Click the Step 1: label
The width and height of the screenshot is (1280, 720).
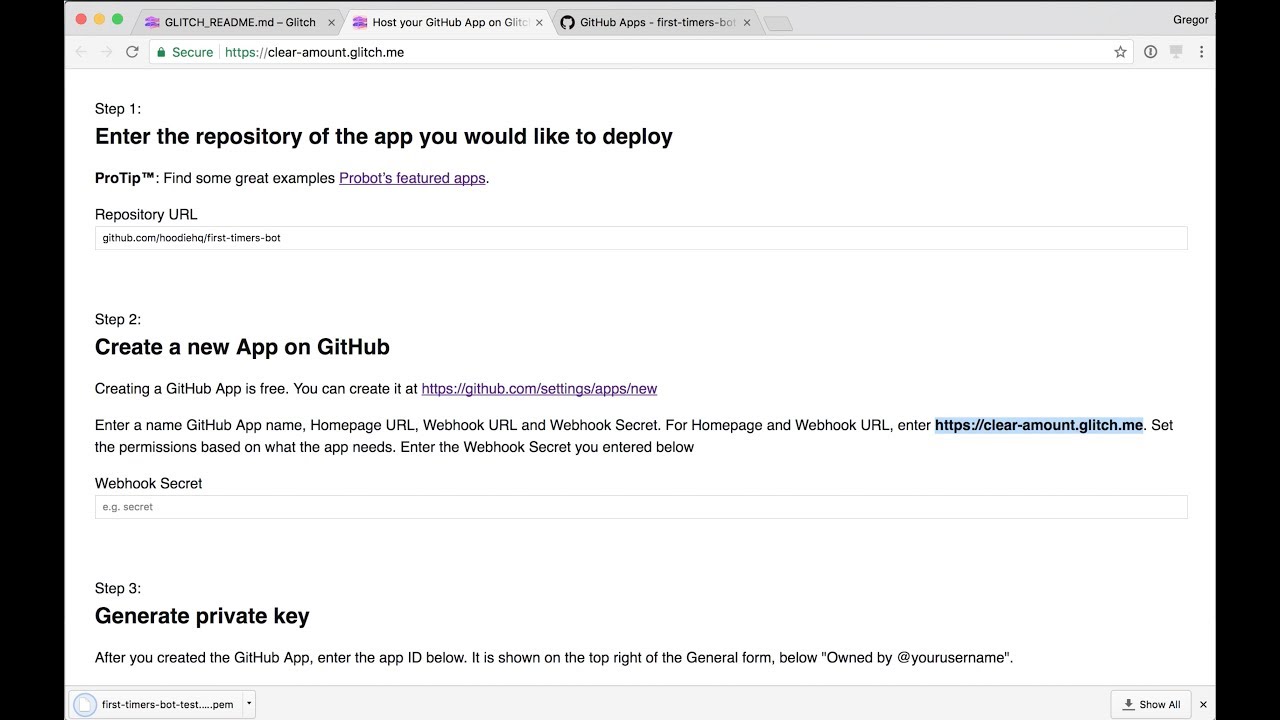(118, 108)
